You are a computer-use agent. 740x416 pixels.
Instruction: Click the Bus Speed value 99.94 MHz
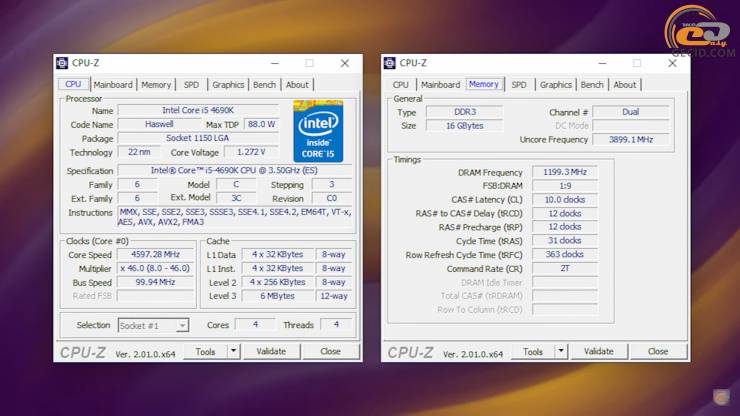[x=155, y=282]
